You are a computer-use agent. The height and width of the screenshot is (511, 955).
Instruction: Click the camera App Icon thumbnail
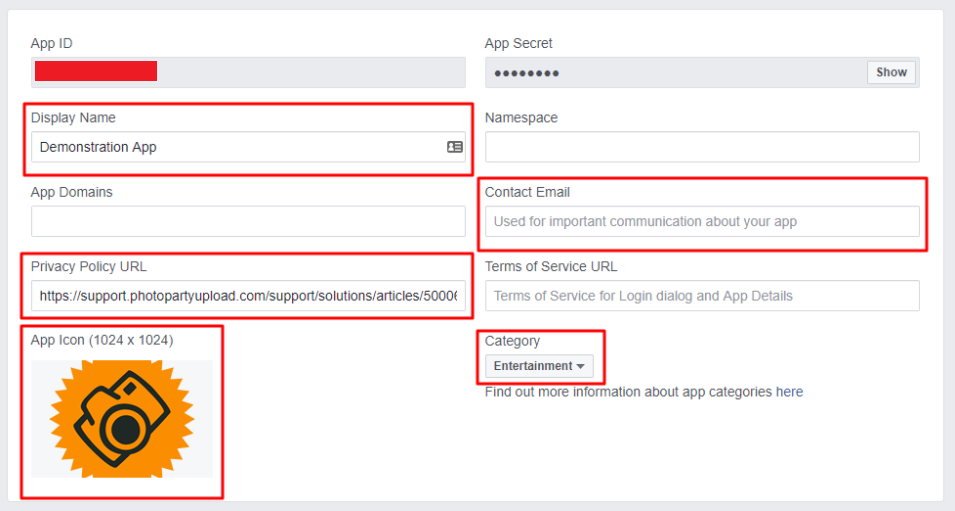(x=122, y=418)
